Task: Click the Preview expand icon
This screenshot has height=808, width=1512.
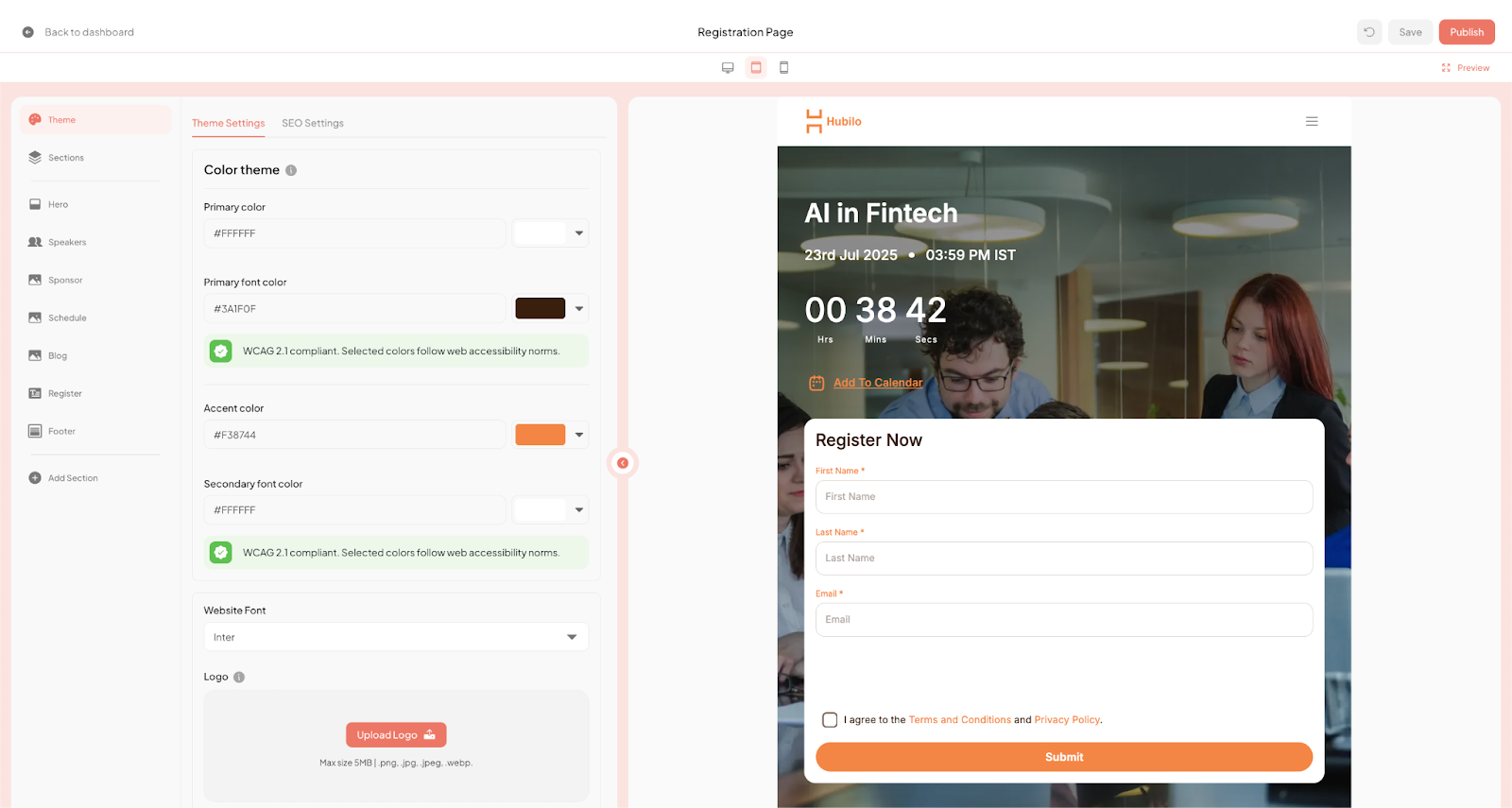Action: [1446, 68]
